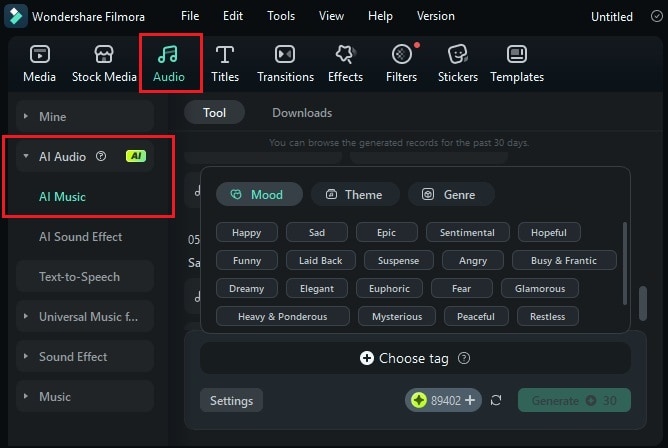Click the 89402 AI credits counter
This screenshot has width=668, height=448.
pyautogui.click(x=443, y=400)
